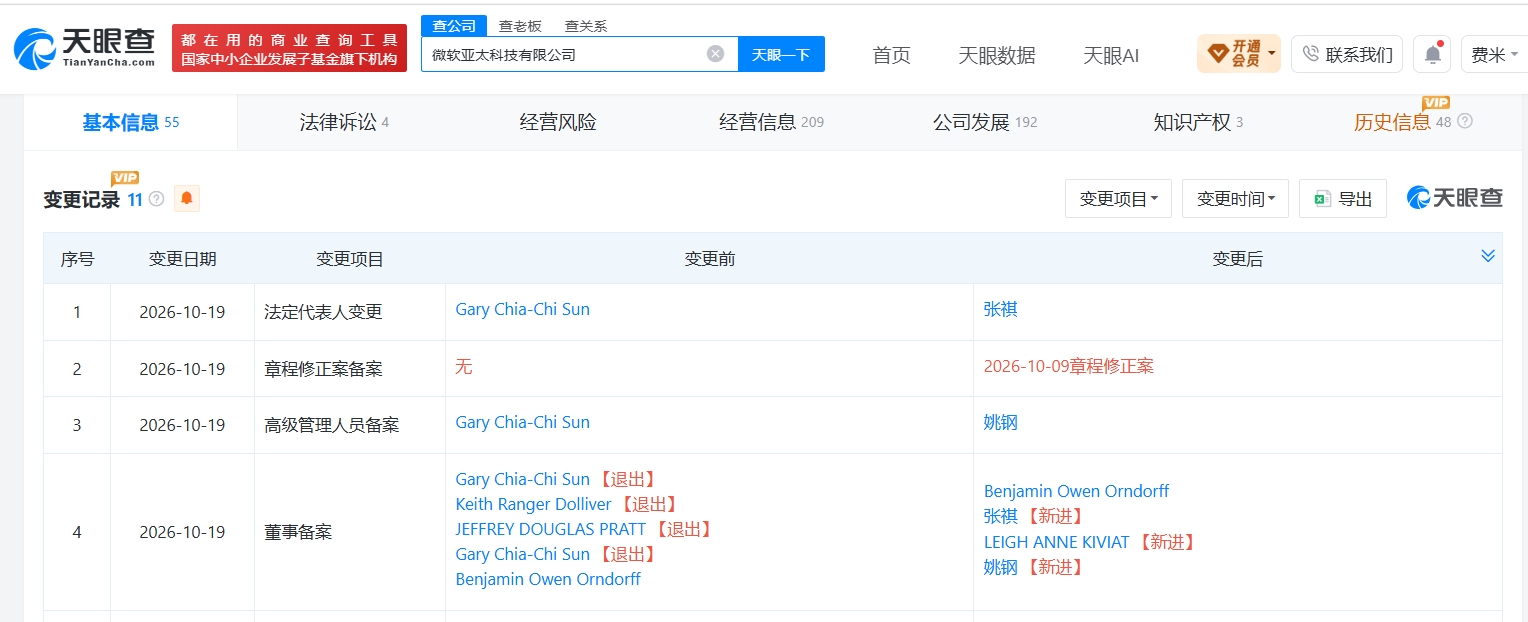Screen dimensions: 1528x622
Task: Clear the search box with the X icon
Action: [x=715, y=54]
